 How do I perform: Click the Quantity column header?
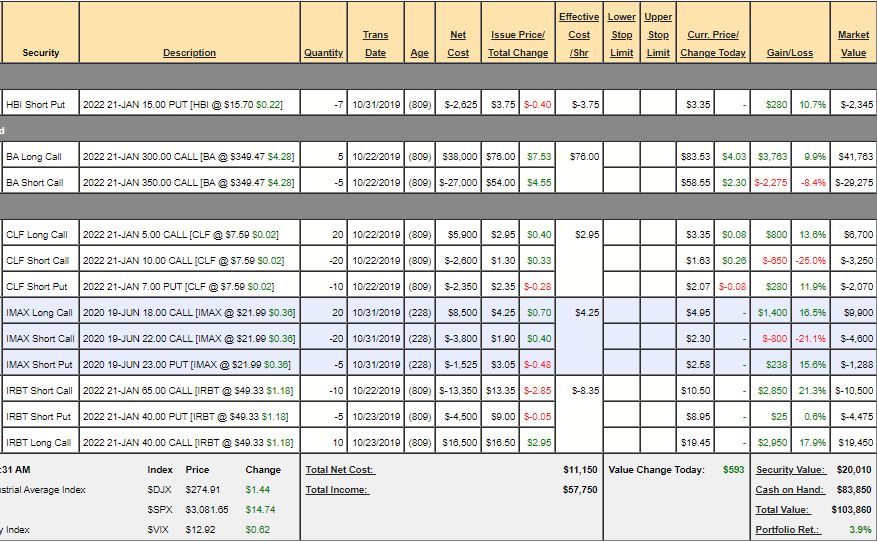point(323,53)
